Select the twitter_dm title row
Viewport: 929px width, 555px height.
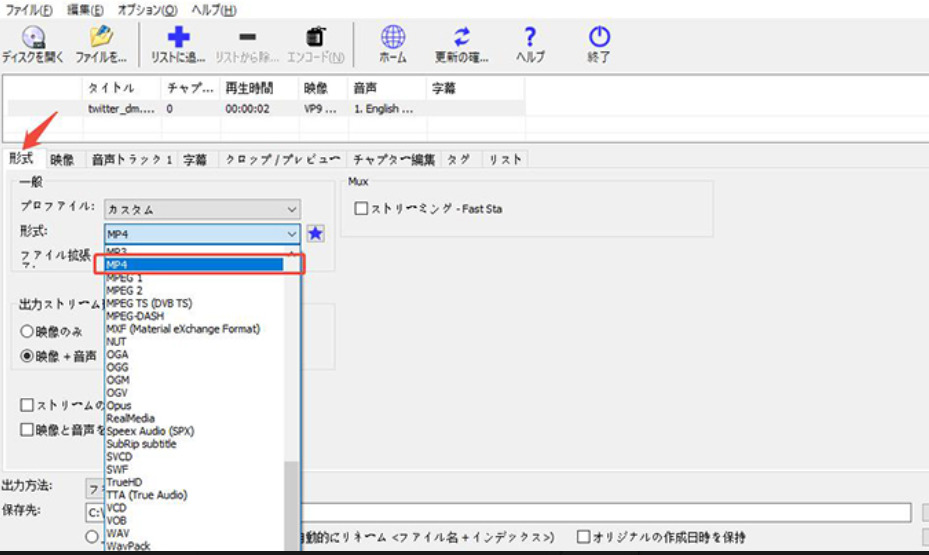pyautogui.click(x=265, y=108)
